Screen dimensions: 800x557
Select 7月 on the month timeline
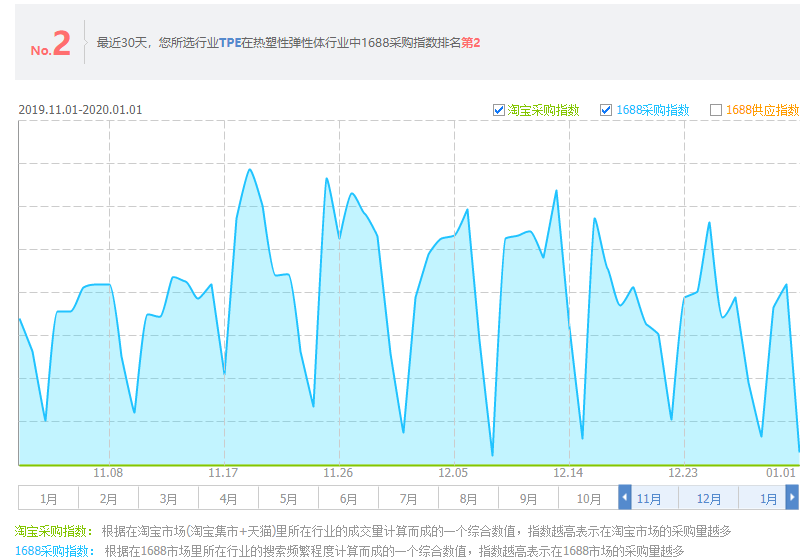pyautogui.click(x=408, y=498)
